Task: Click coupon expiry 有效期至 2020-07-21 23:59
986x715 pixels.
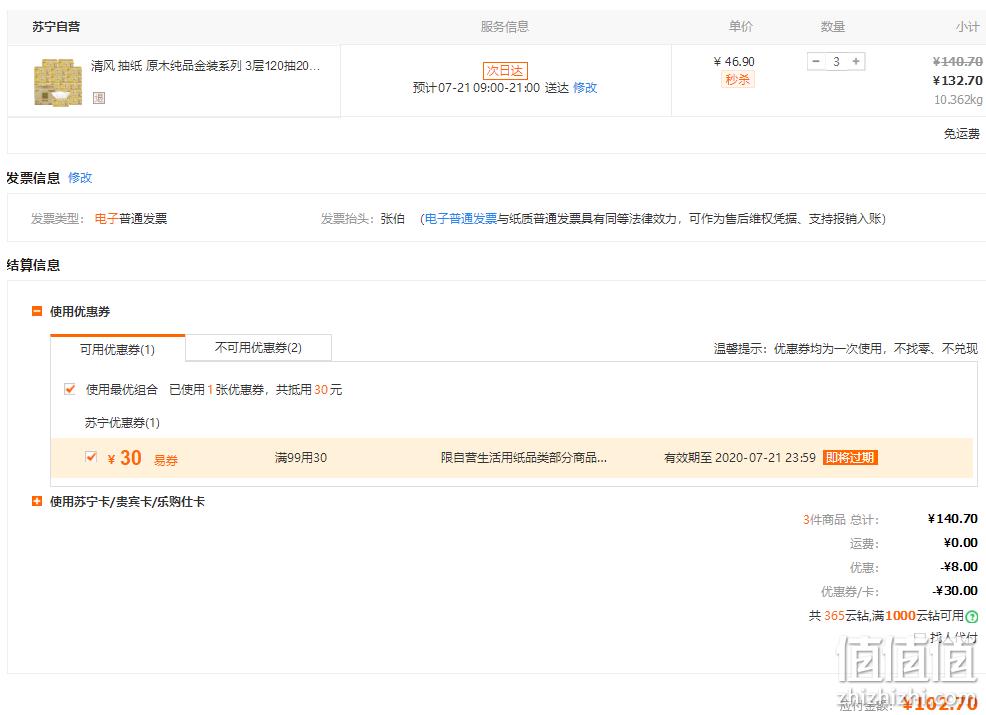Action: coord(740,457)
